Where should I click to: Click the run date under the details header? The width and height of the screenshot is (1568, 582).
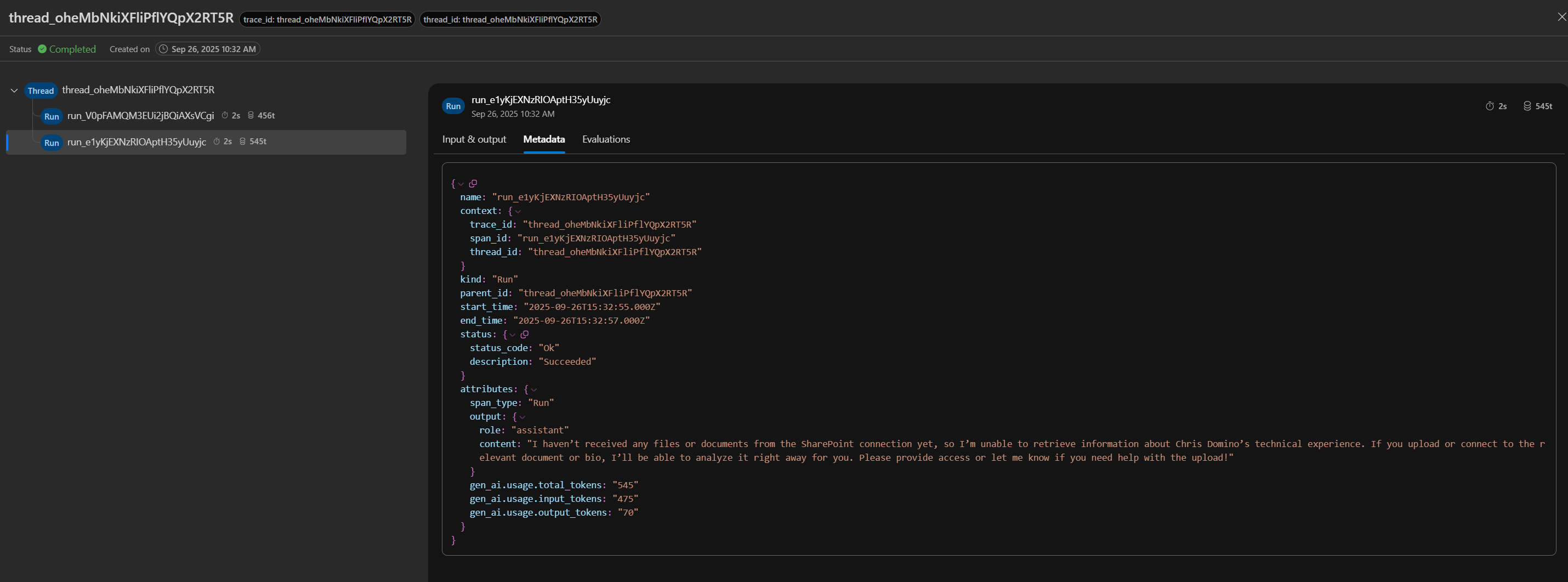point(513,114)
